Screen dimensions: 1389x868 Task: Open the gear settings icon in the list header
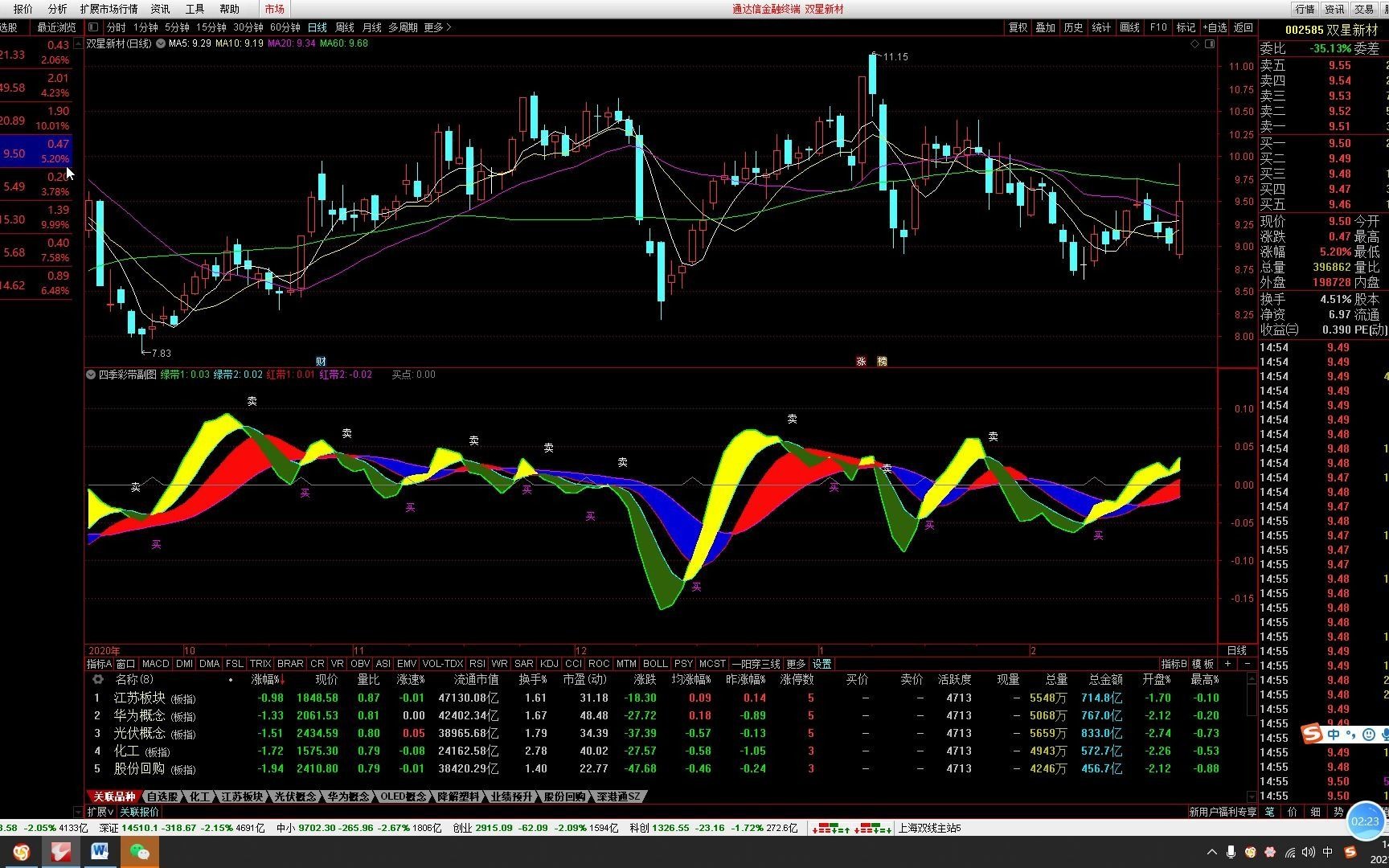[98, 679]
